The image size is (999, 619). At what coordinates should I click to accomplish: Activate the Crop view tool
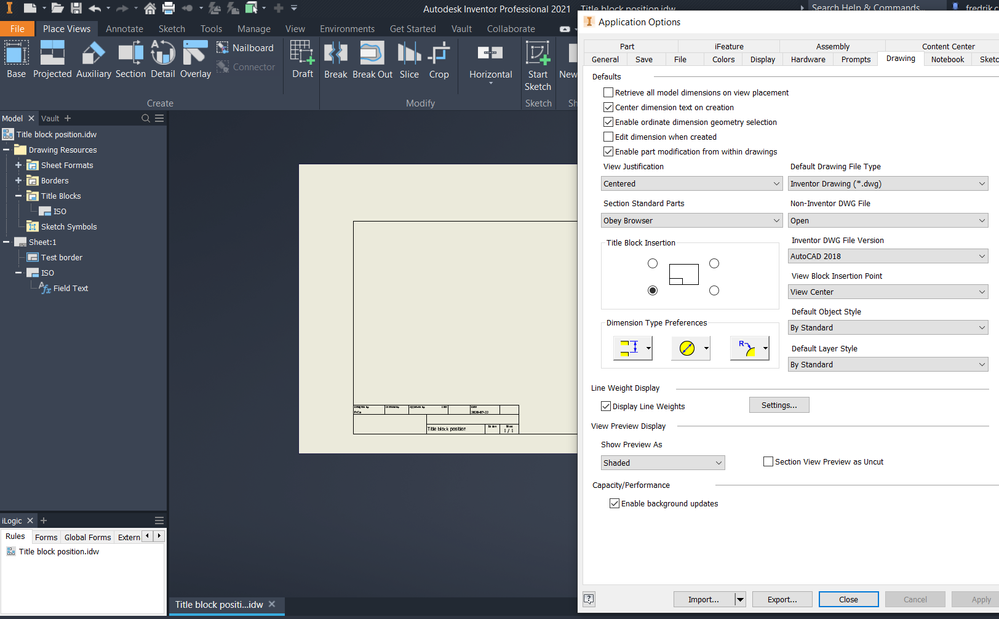[439, 59]
